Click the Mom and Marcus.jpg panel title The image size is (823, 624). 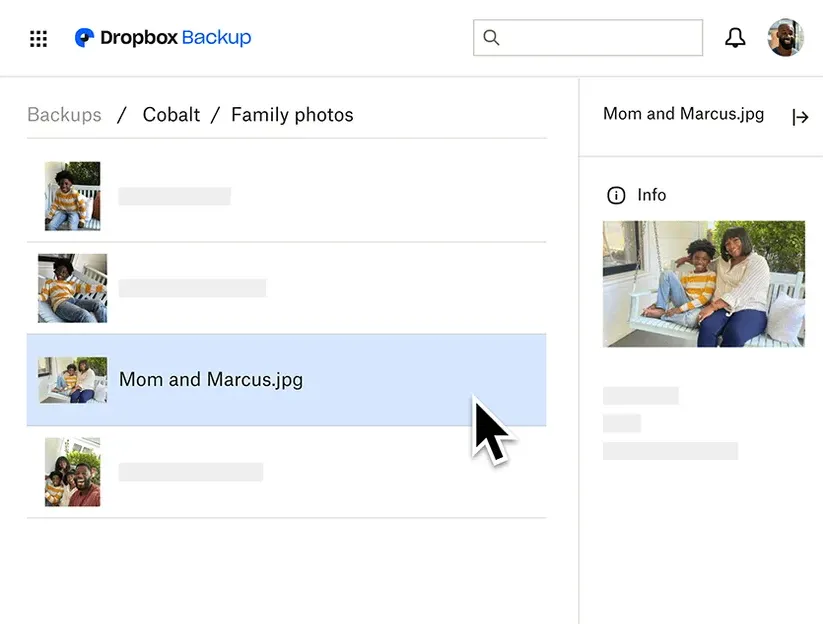point(683,114)
